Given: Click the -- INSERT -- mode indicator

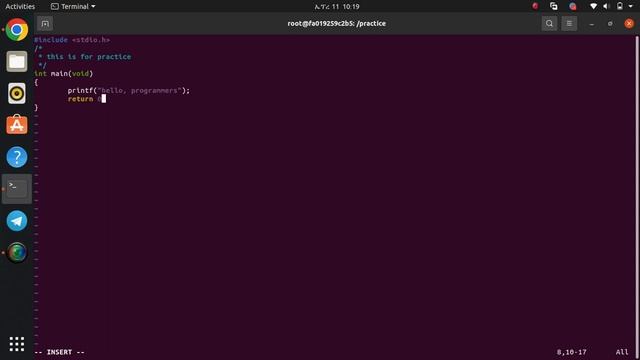Looking at the screenshot, I should click(x=59, y=352).
